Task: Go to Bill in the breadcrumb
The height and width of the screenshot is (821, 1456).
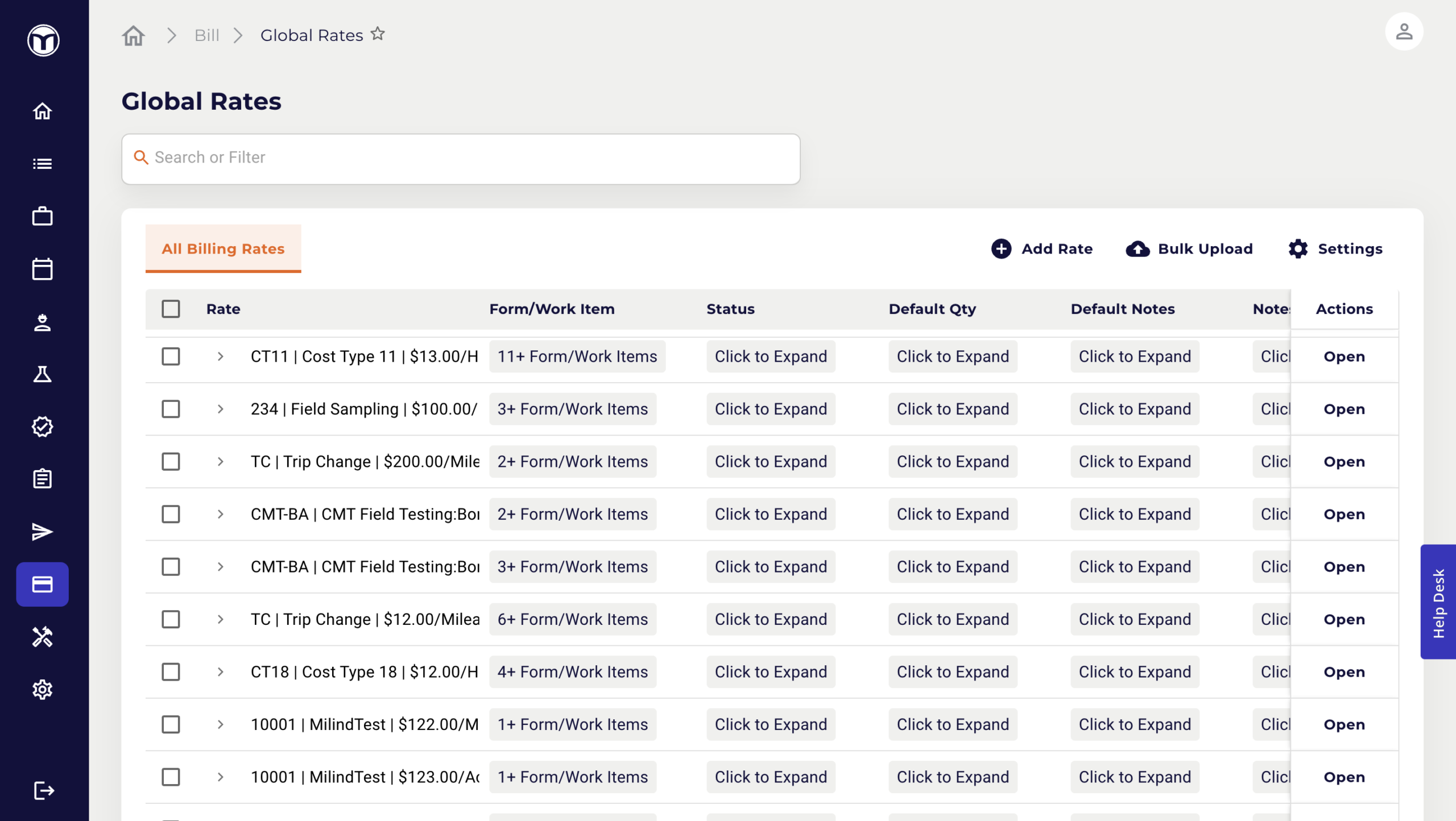Action: click(x=206, y=35)
